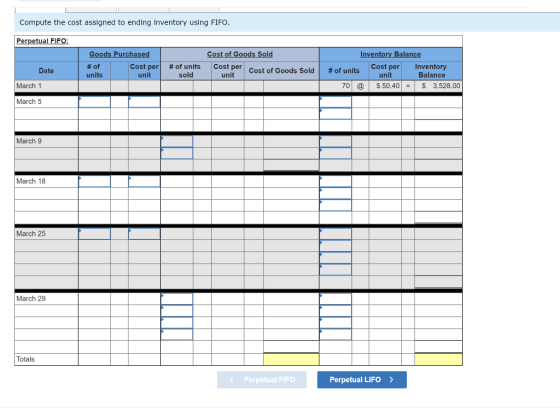Select March 5 goods purchased units field

click(94, 102)
